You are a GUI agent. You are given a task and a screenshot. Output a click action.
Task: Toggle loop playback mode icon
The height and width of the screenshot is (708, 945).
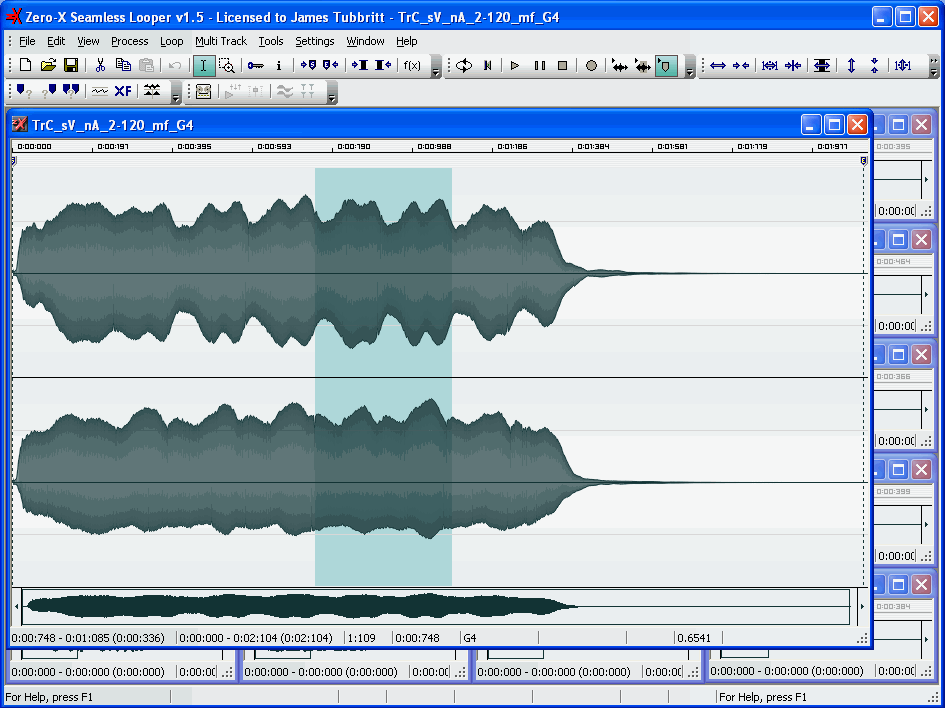point(463,65)
